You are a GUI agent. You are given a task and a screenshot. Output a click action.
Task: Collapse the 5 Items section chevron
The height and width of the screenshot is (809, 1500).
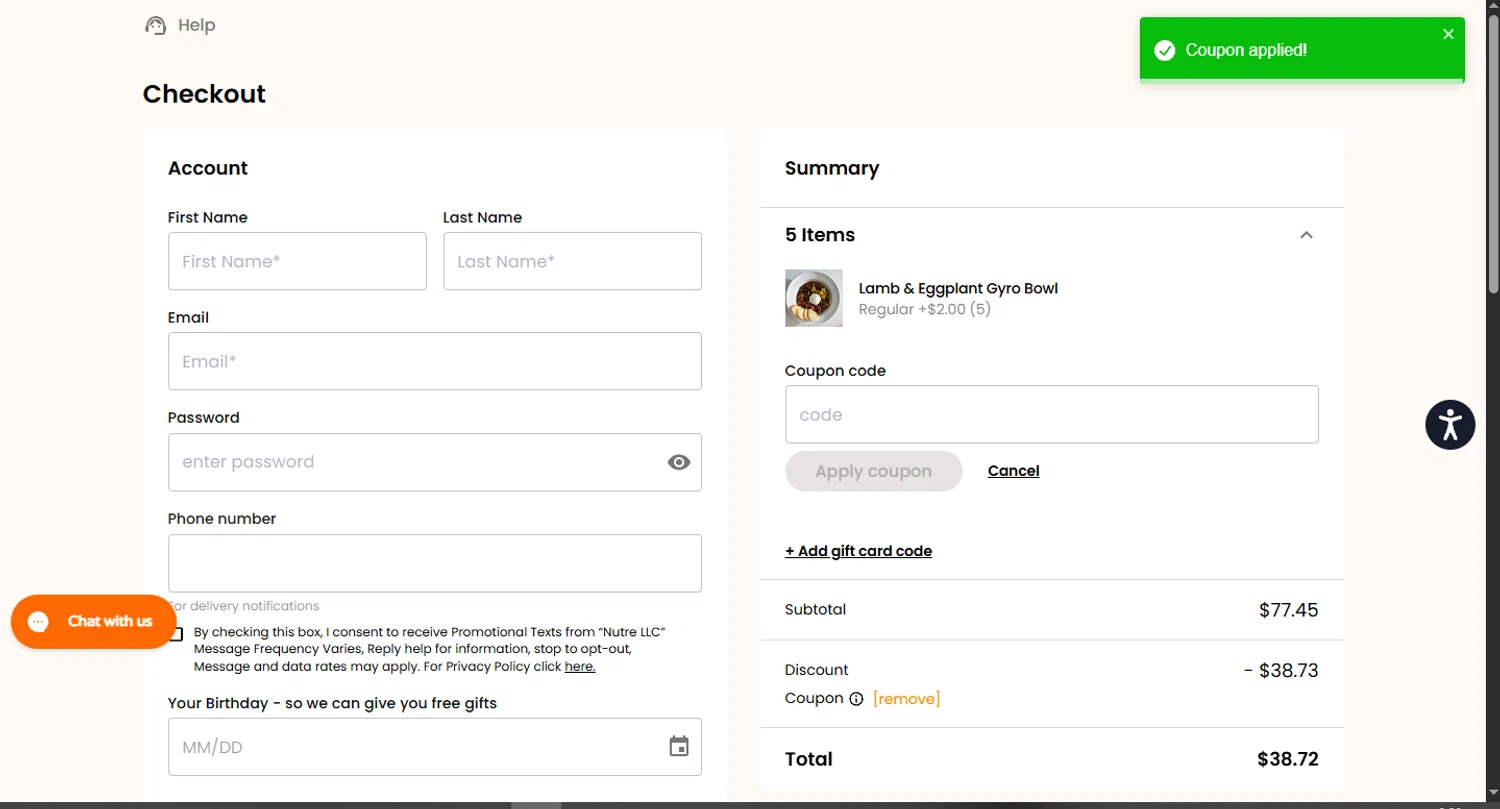click(1306, 235)
